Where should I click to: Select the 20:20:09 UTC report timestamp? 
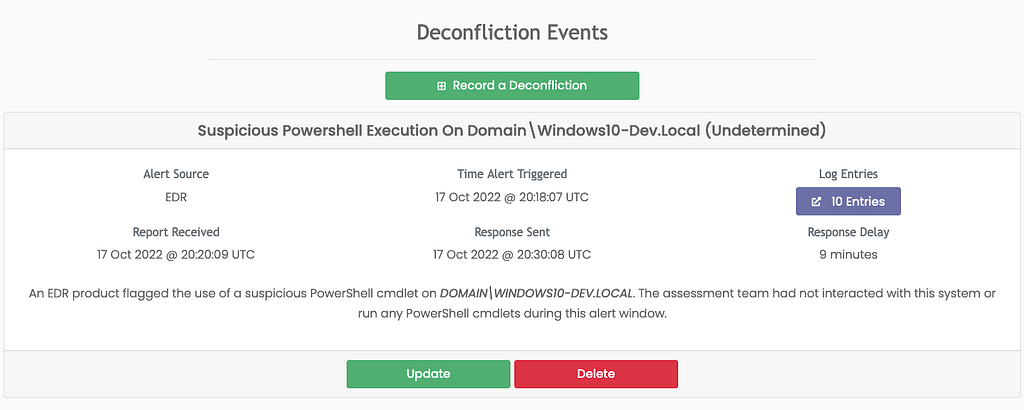tap(176, 255)
